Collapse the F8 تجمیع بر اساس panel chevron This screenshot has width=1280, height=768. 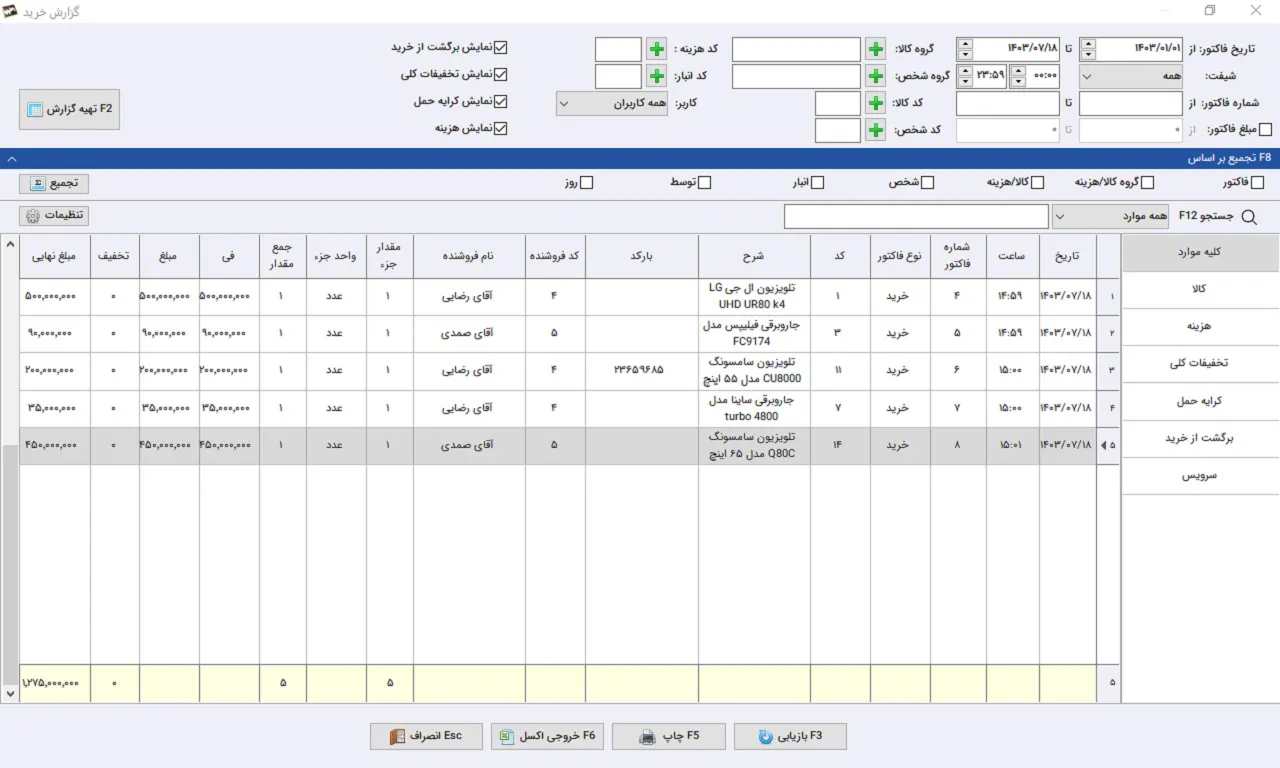coord(11,158)
